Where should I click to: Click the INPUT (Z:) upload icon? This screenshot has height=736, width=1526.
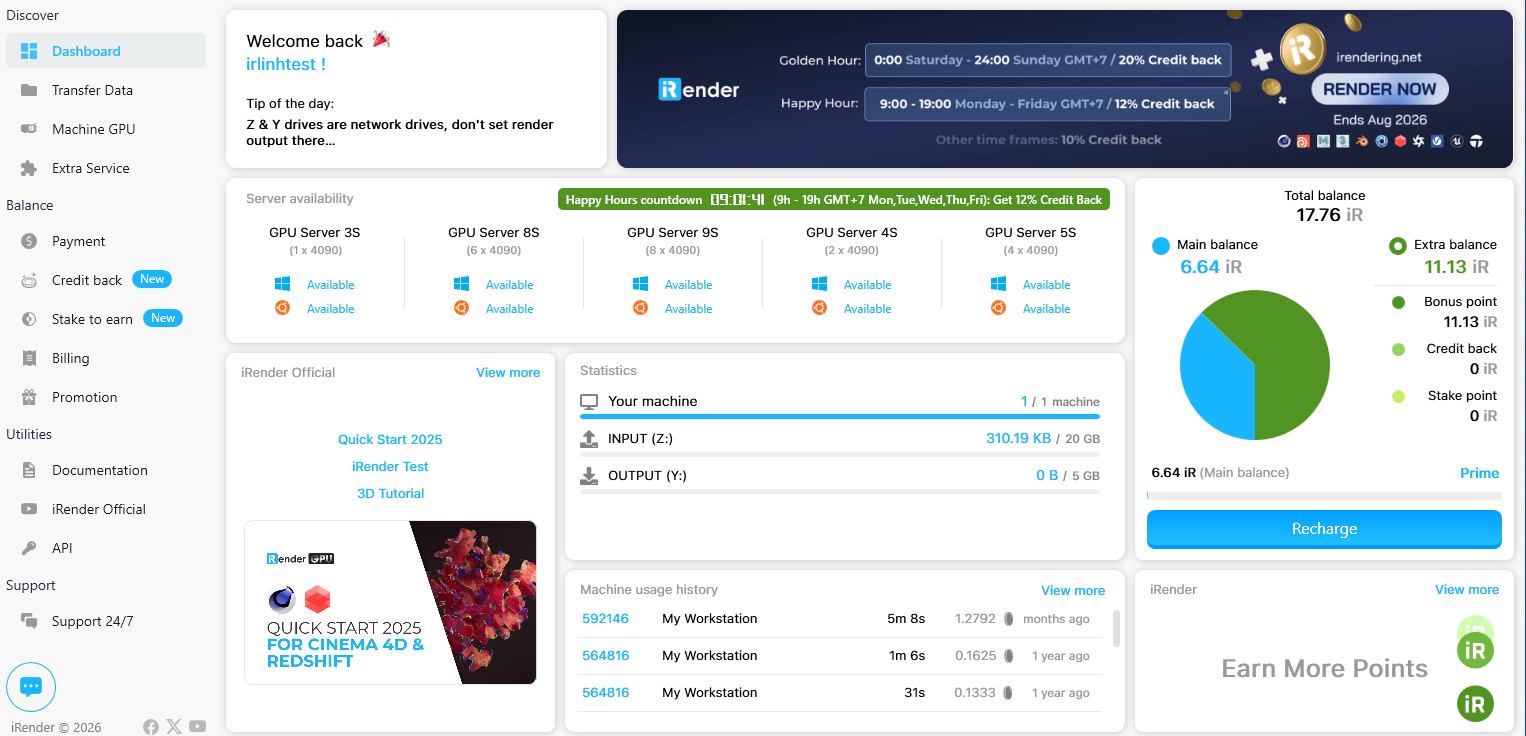pyautogui.click(x=589, y=438)
